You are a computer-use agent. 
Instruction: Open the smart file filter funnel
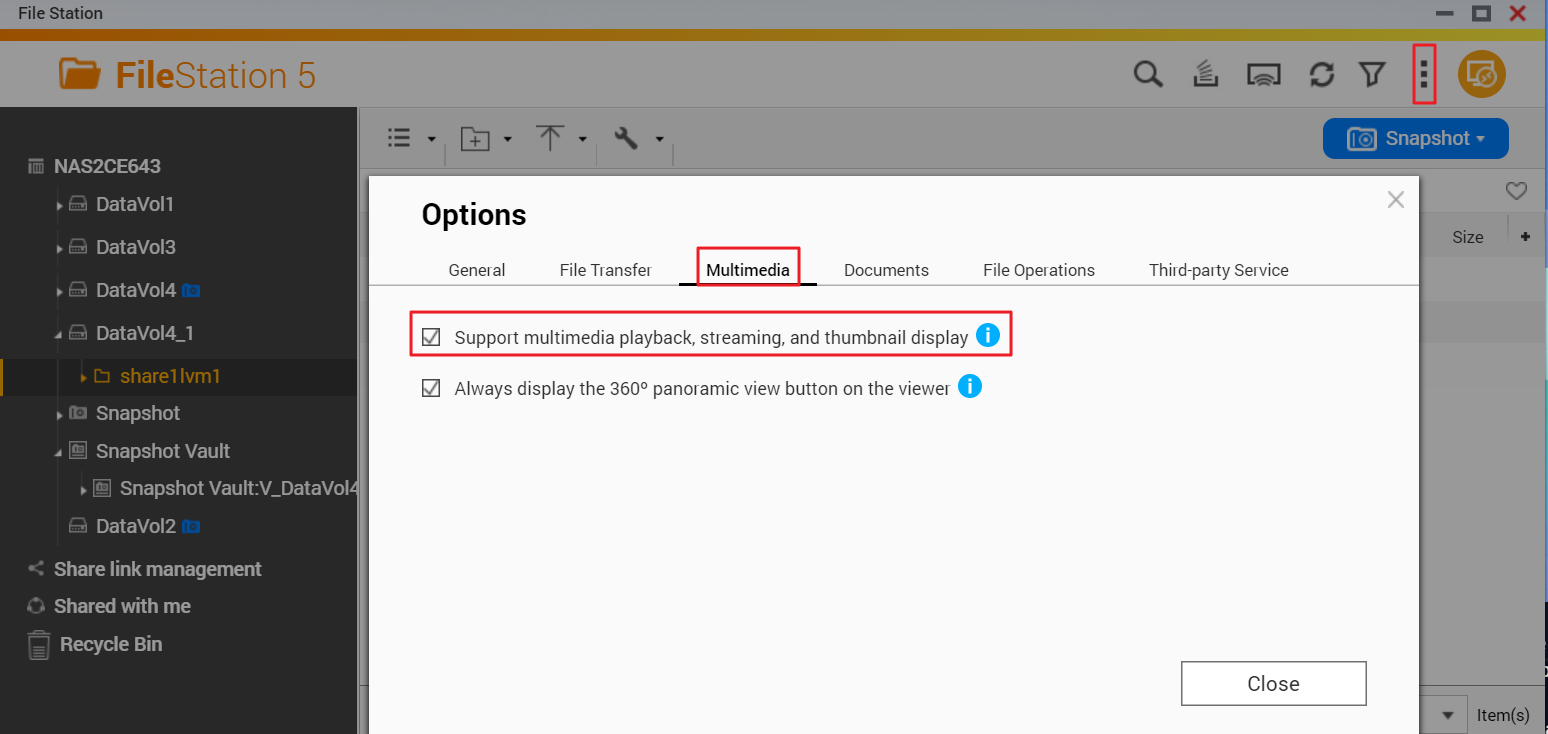1372,75
